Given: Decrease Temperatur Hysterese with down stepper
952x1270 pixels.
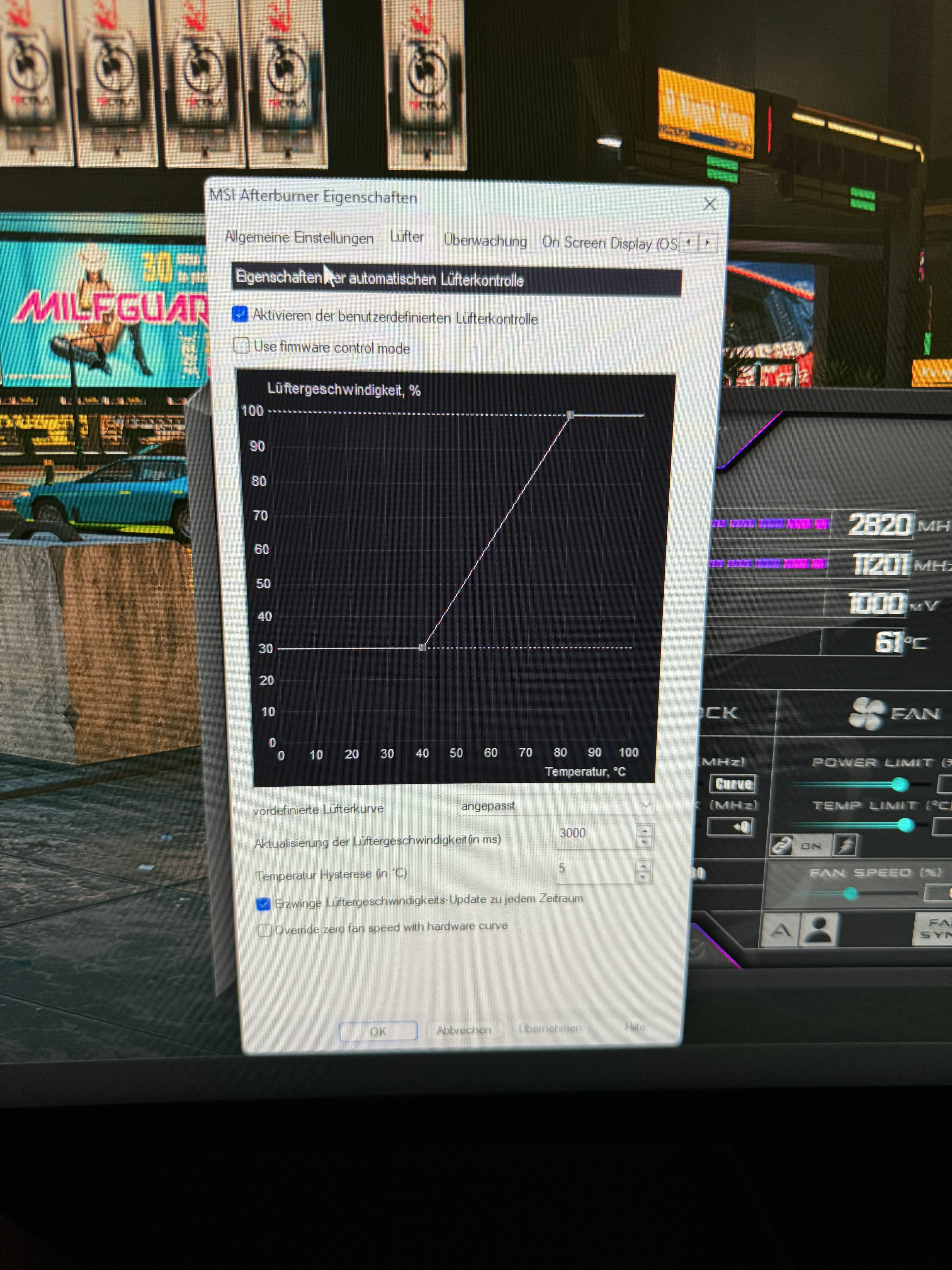Looking at the screenshot, I should tap(643, 877).
